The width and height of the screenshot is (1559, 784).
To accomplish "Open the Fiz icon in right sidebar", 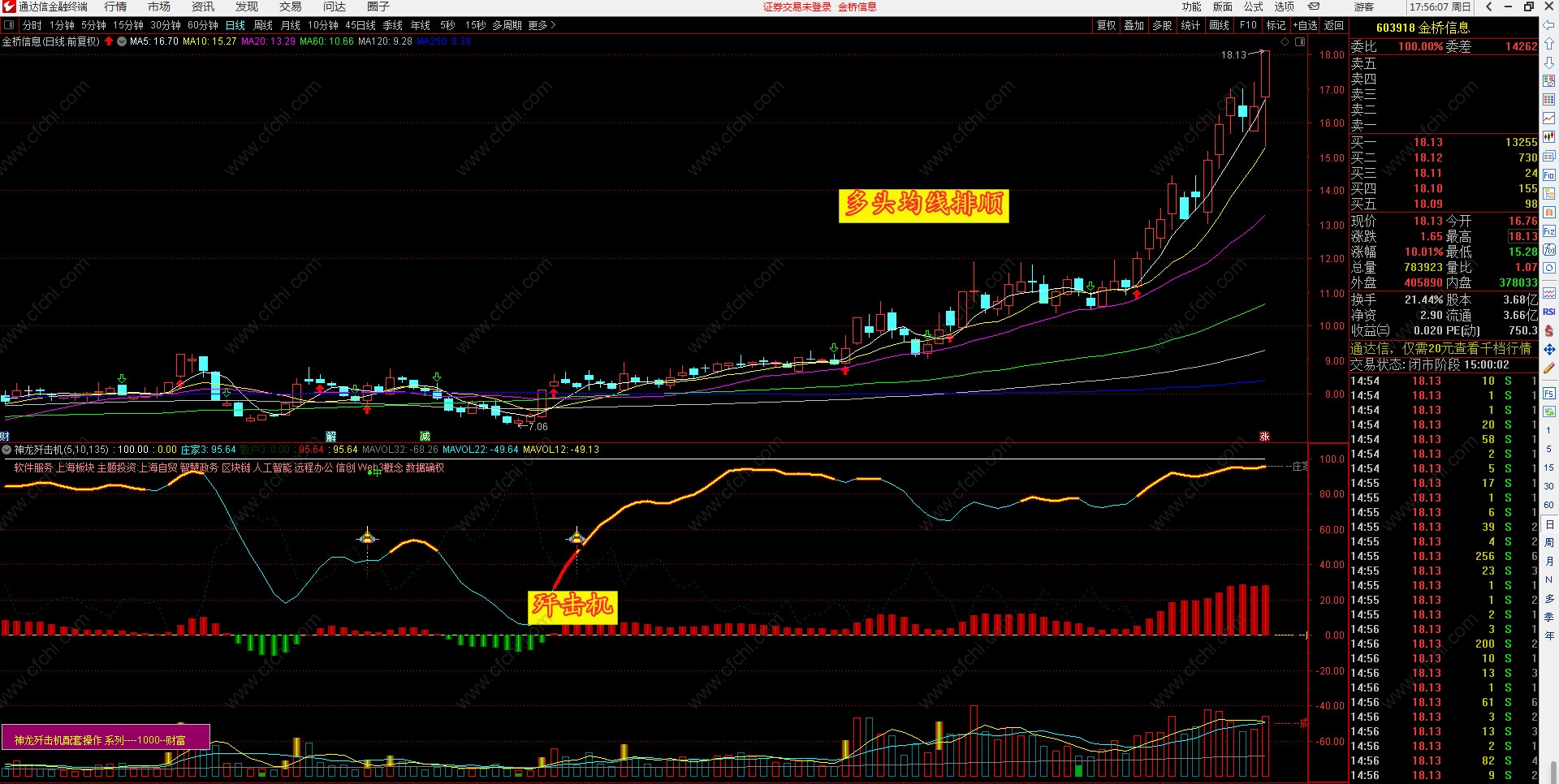I will [1549, 231].
